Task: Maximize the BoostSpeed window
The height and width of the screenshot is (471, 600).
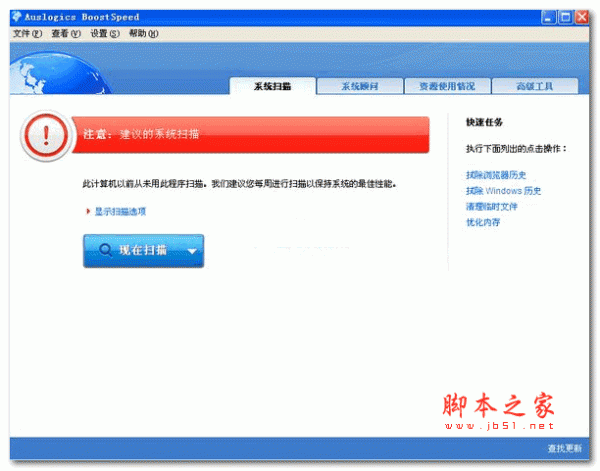Action: 565,17
